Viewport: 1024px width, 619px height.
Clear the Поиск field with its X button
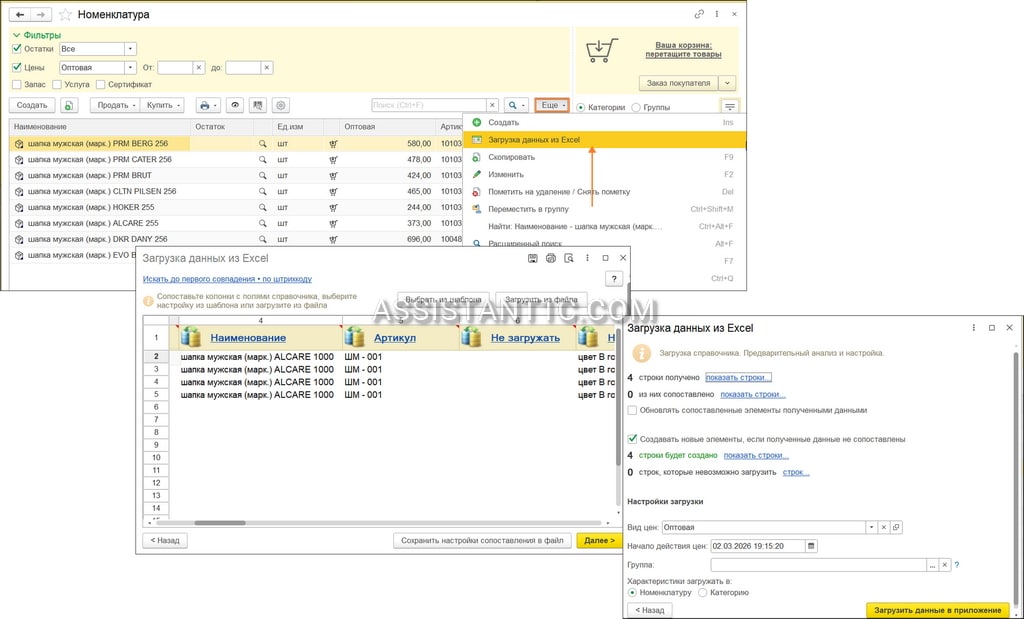point(492,105)
